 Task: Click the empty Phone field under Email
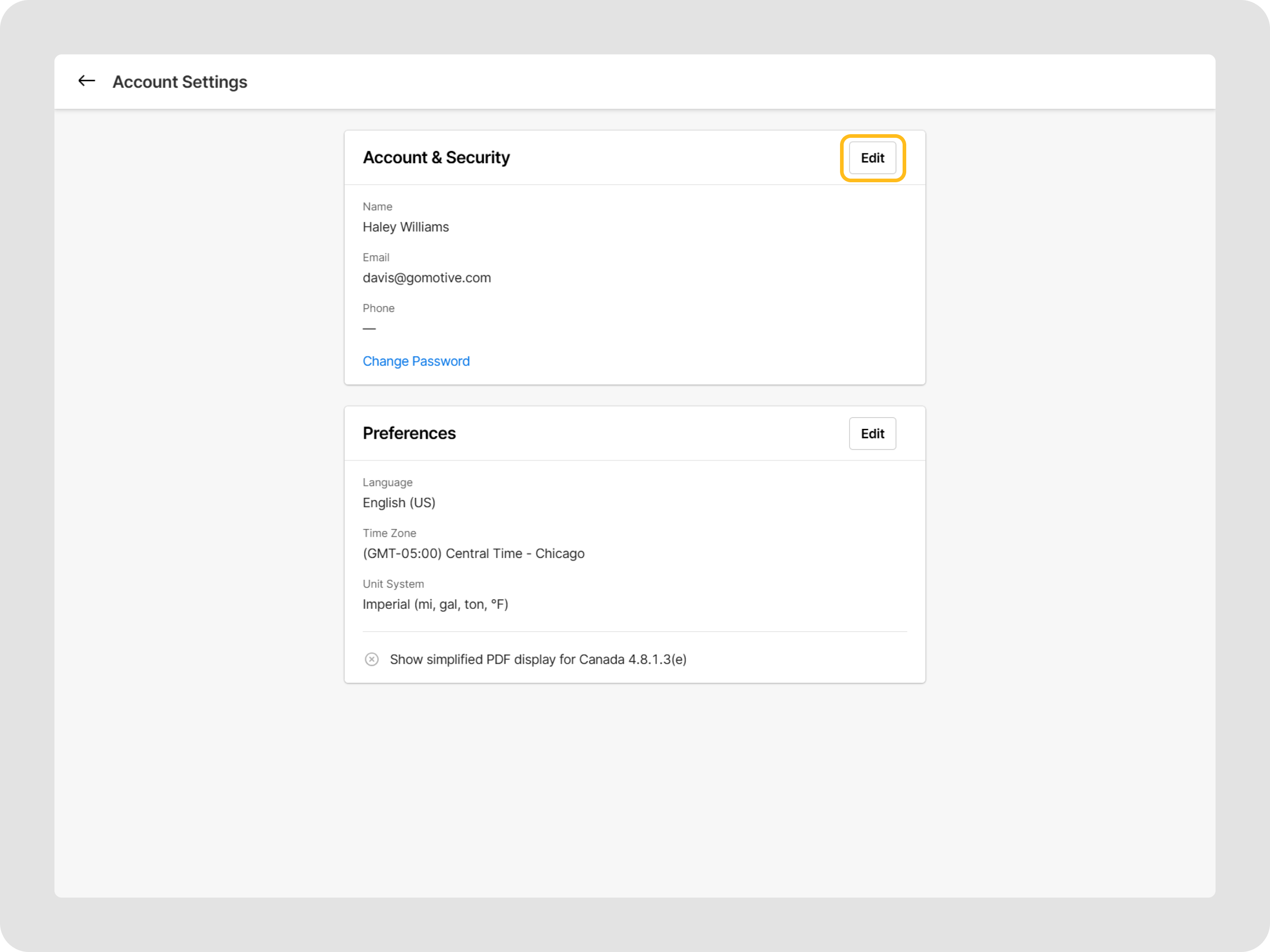coord(369,328)
